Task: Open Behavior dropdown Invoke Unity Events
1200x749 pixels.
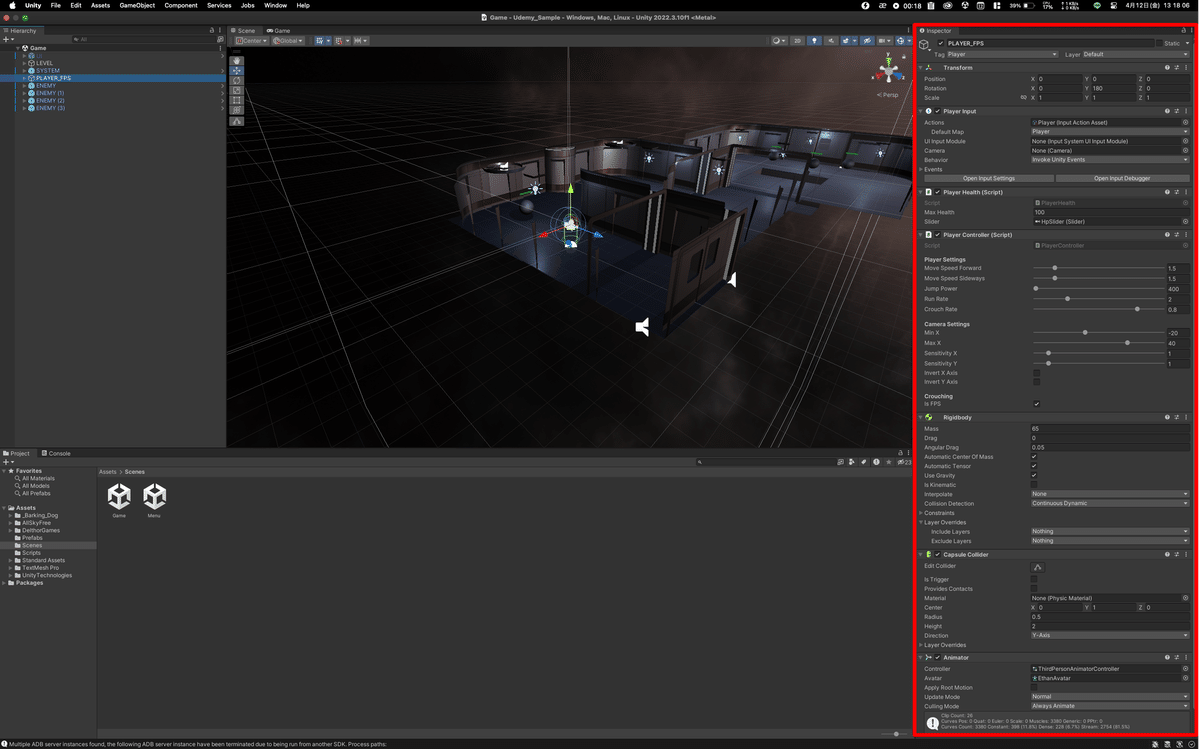Action: [1110, 160]
